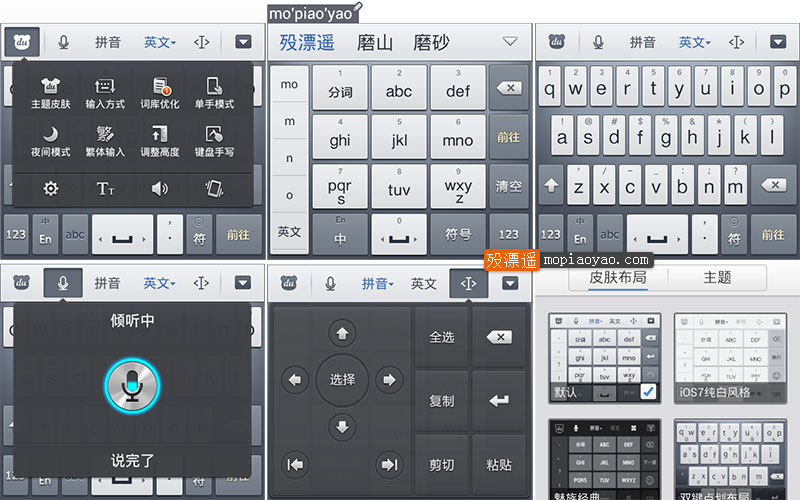Tap microphone icon above the QWERTY keyboard

coord(598,42)
